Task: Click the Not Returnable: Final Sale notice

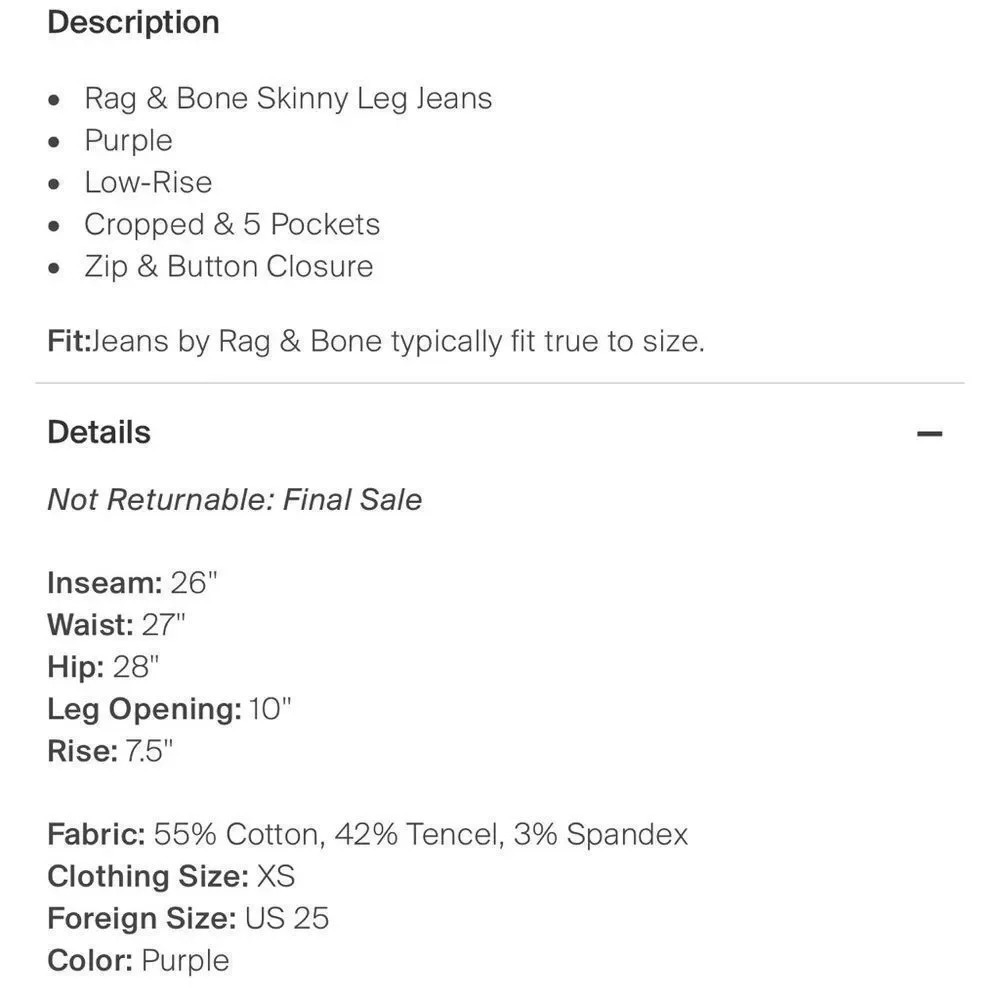Action: [235, 499]
